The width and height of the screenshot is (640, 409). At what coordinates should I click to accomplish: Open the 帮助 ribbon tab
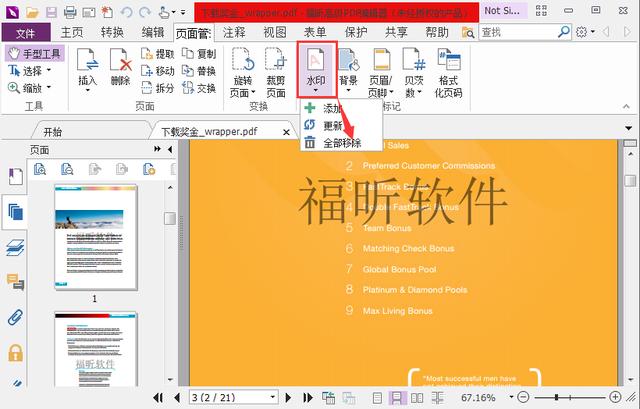tap(437, 32)
